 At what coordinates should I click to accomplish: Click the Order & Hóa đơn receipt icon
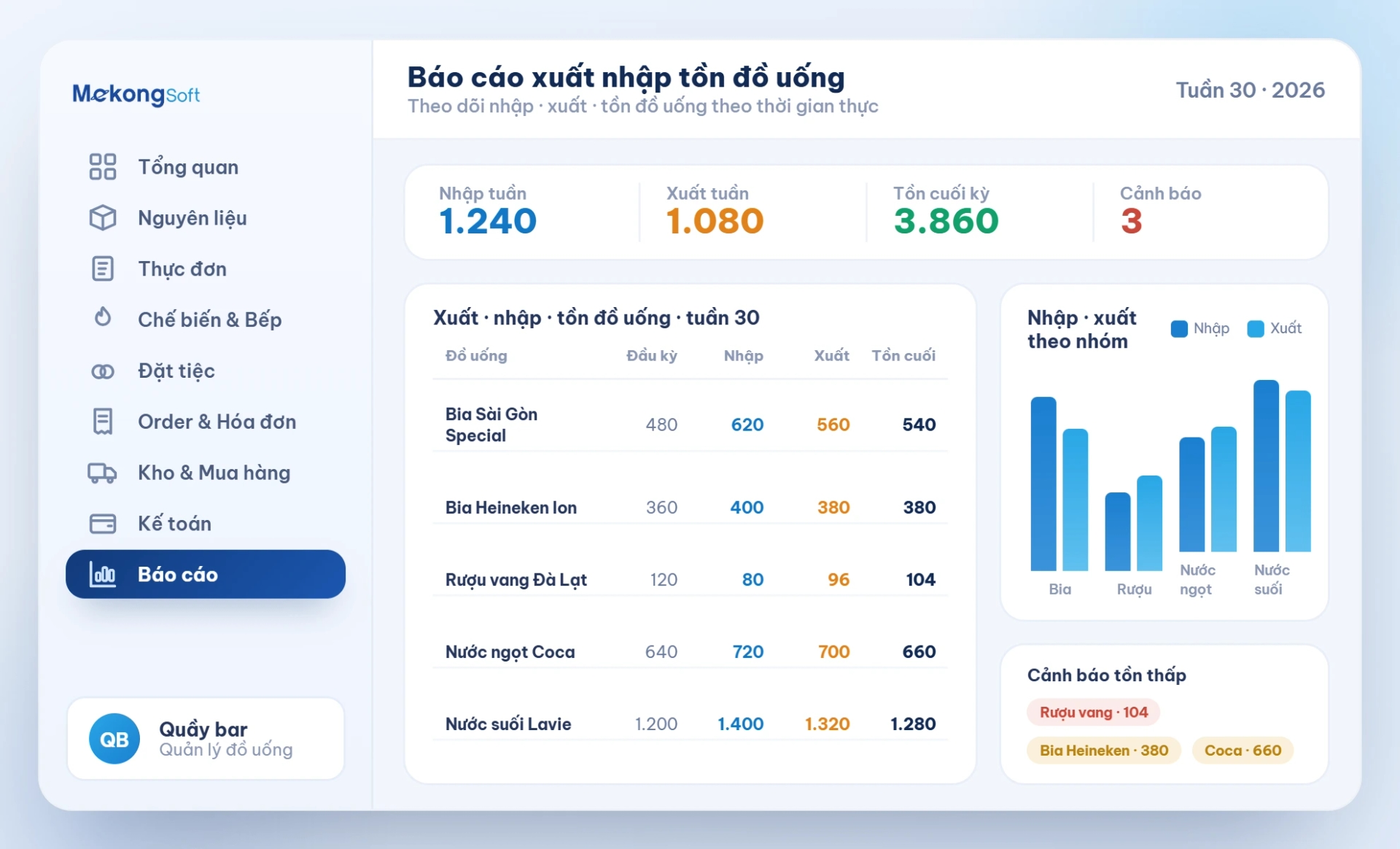tap(103, 422)
